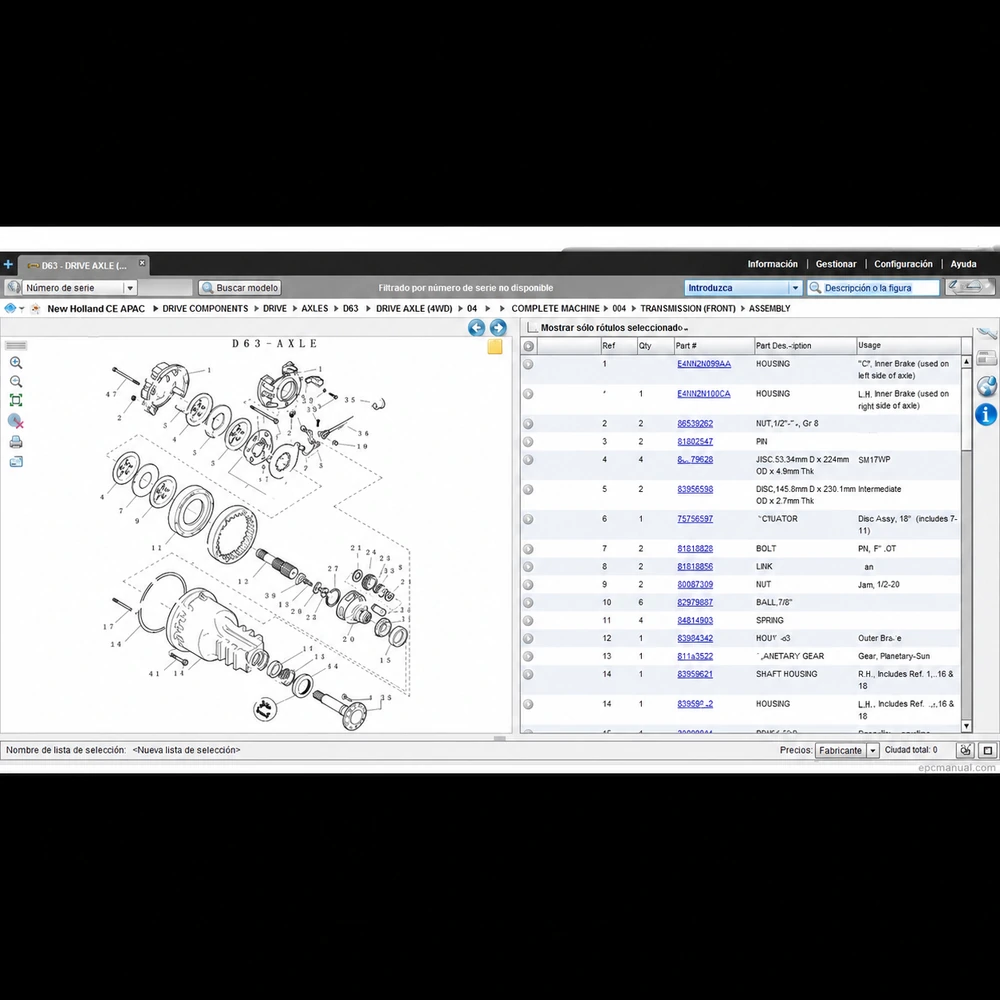Viewport: 1000px width, 1000px height.
Task: Zoom out of the axle diagram
Action: point(16,381)
